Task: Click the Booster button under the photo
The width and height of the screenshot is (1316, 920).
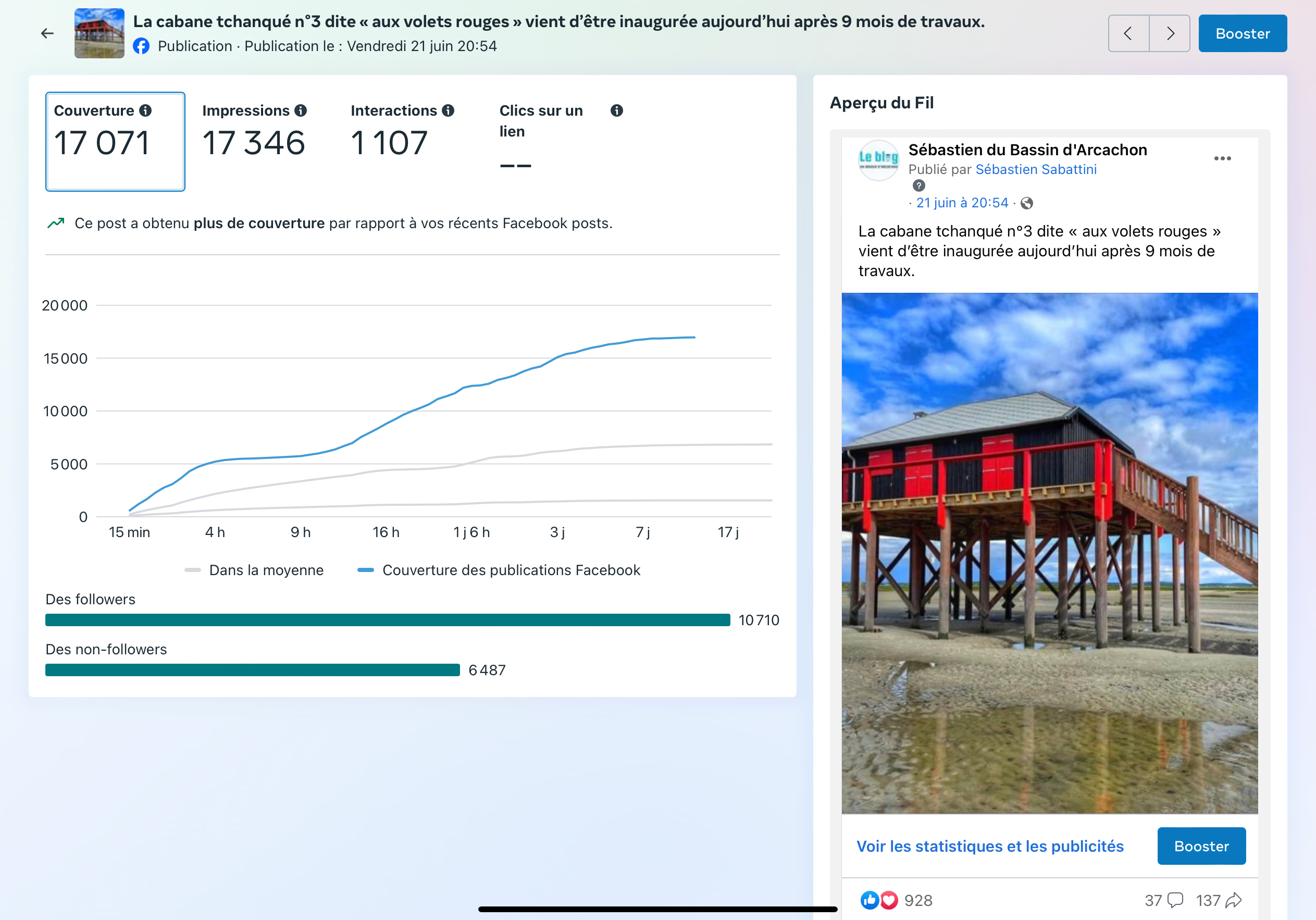Action: [x=1201, y=846]
